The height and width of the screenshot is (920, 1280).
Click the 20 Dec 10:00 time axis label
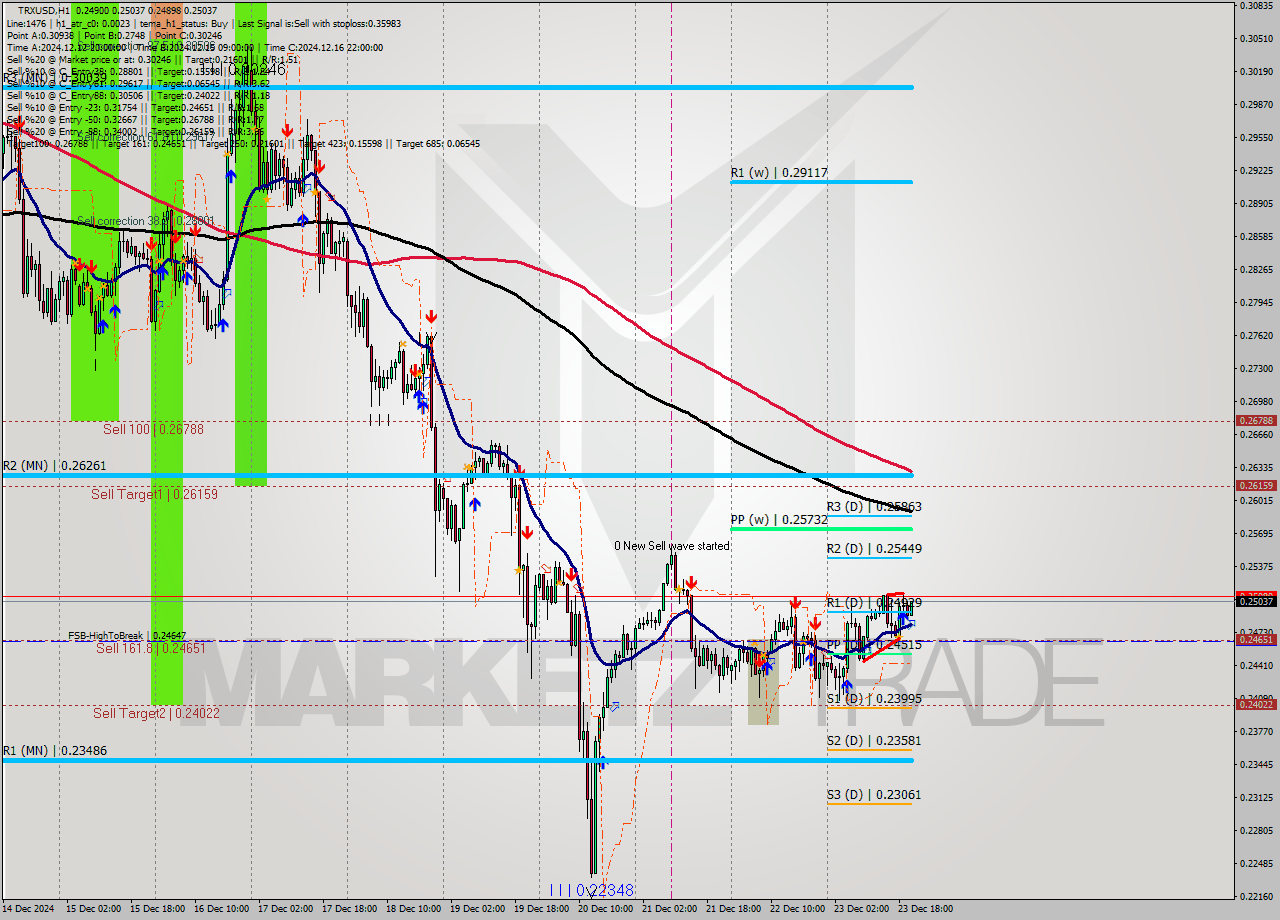(607, 909)
